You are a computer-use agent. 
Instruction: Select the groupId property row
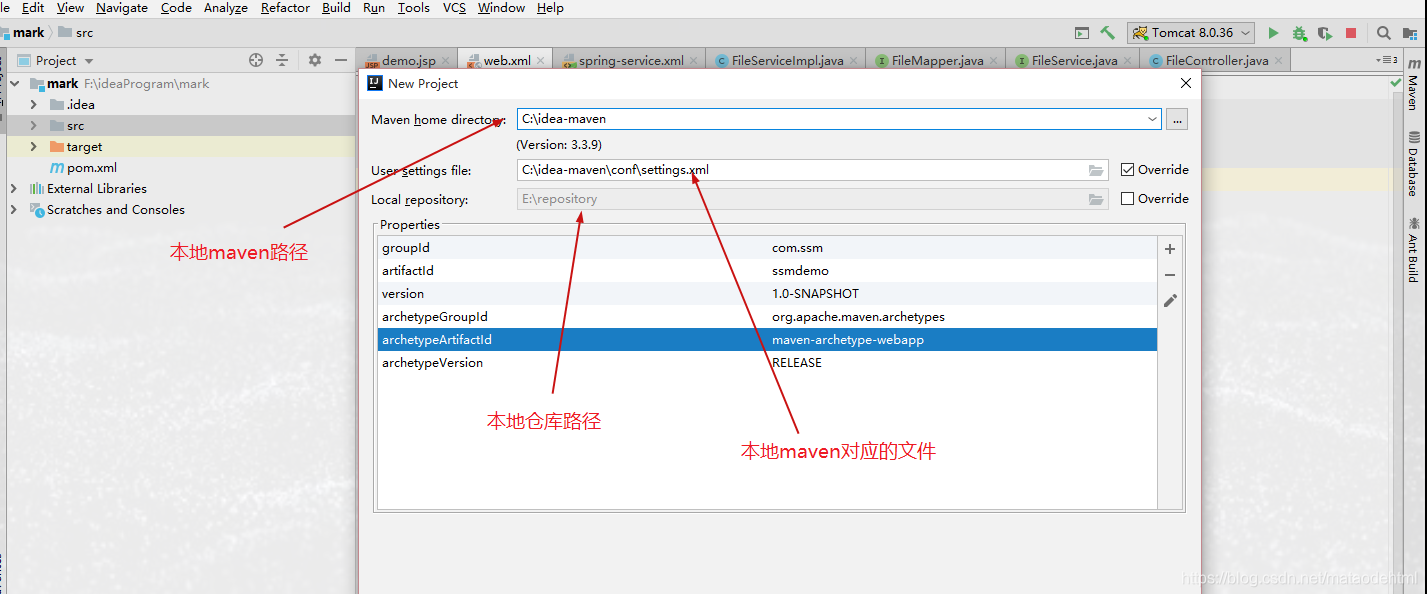[767, 247]
